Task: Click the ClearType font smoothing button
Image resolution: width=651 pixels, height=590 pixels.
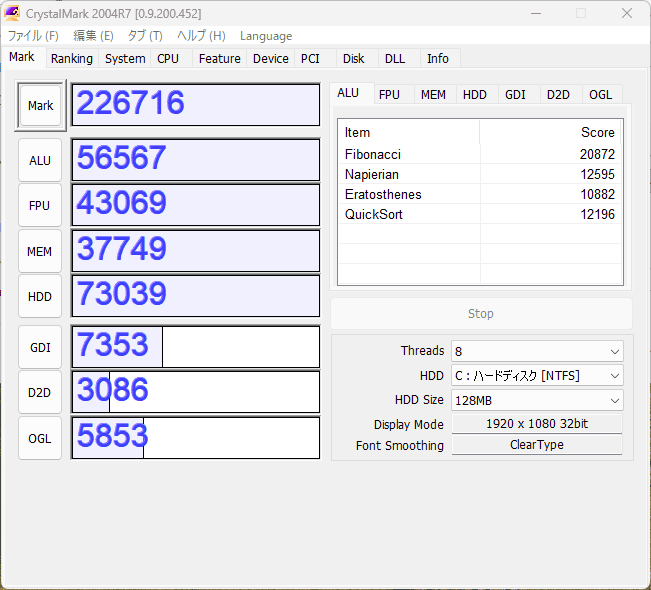Action: coord(537,445)
